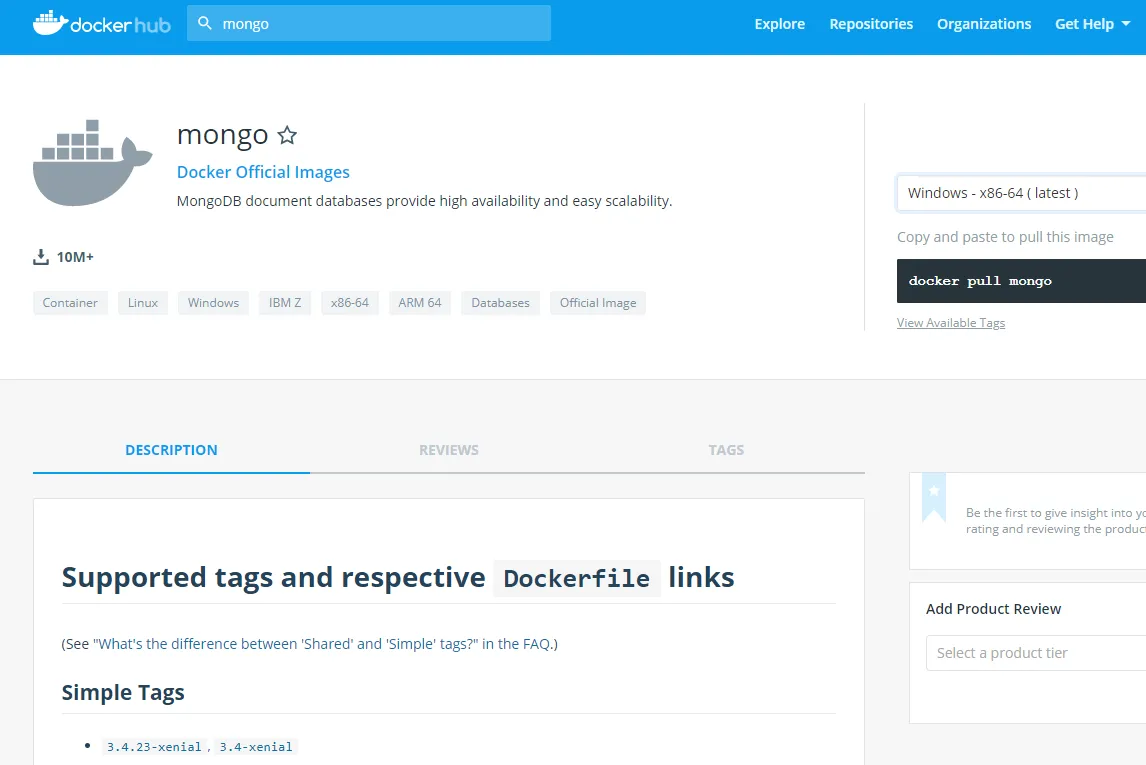
Task: Open Organizations in the top navigation
Action: pyautogui.click(x=984, y=24)
